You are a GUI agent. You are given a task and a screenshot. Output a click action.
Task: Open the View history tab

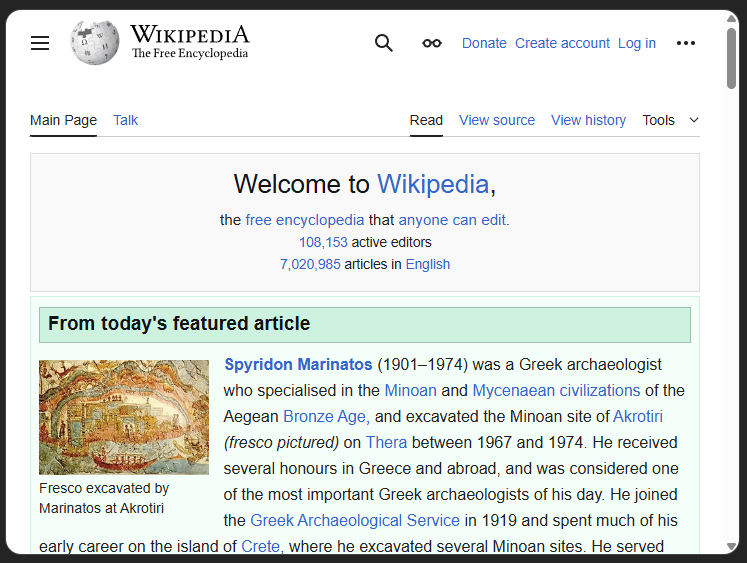[x=588, y=120]
